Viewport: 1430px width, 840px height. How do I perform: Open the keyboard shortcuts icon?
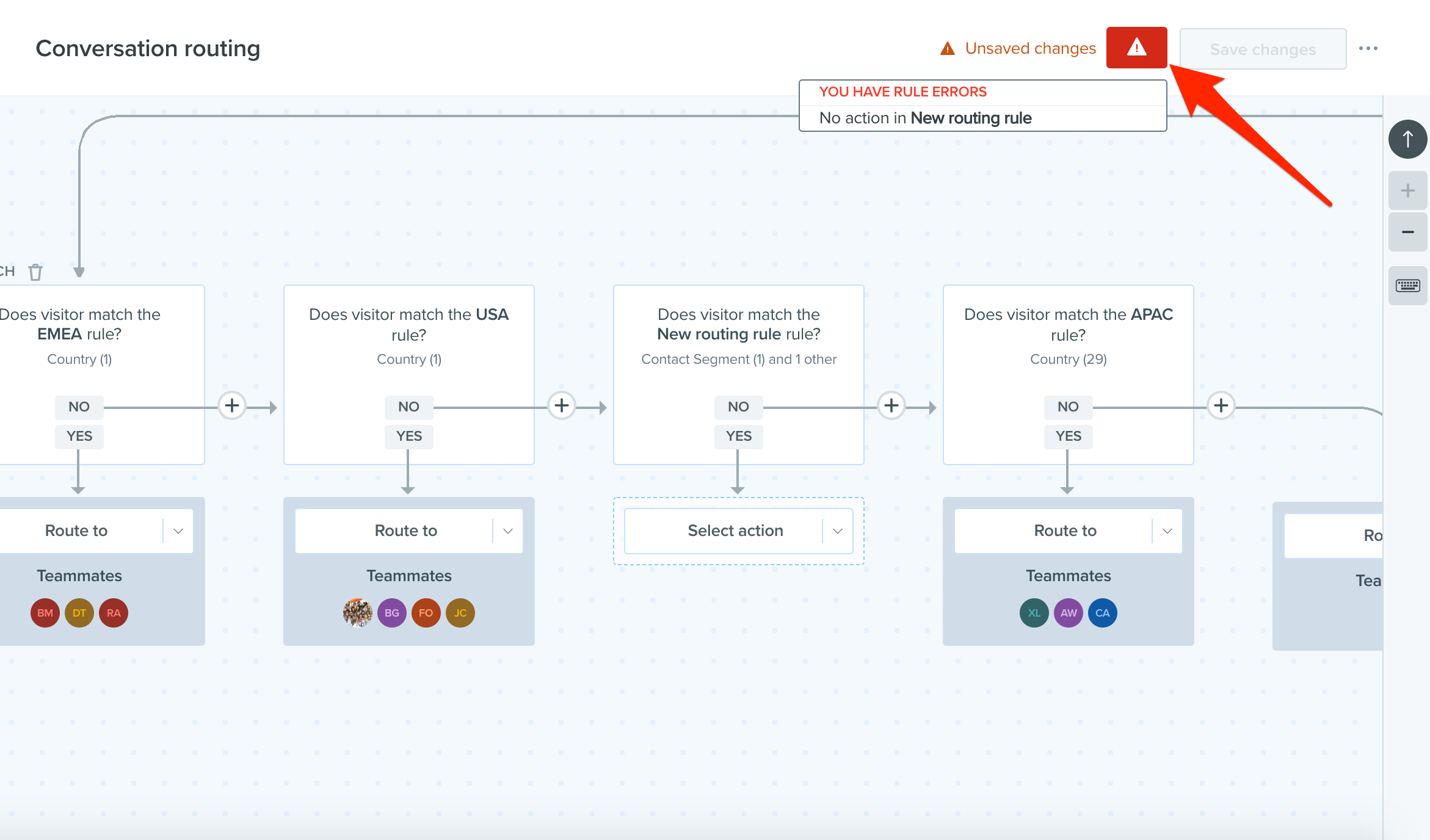pos(1407,286)
